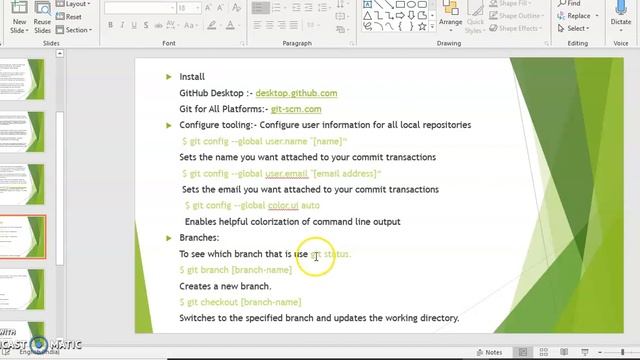This screenshot has width=640, height=360.
Task: Open Drawing dialog launcher
Action: click(547, 43)
